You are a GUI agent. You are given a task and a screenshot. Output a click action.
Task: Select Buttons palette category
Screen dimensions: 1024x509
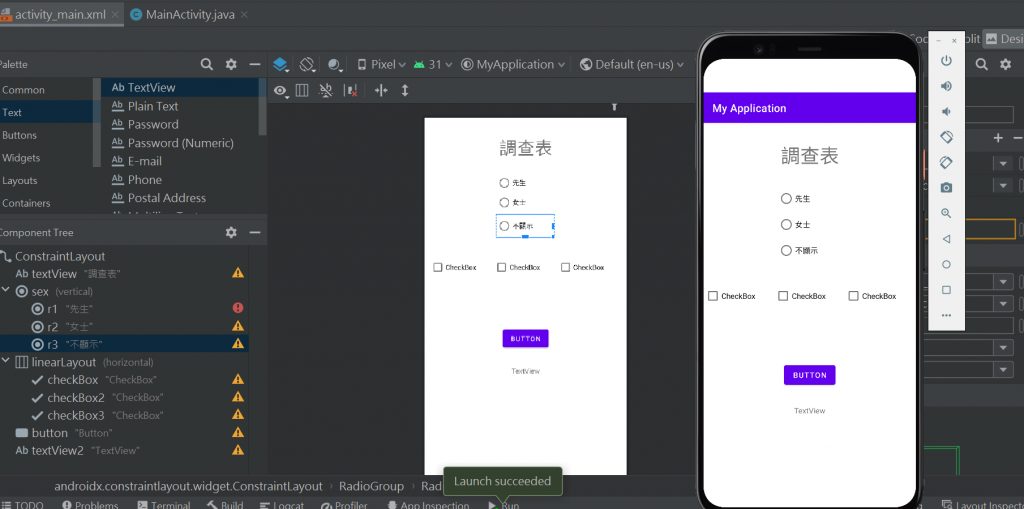[20, 135]
